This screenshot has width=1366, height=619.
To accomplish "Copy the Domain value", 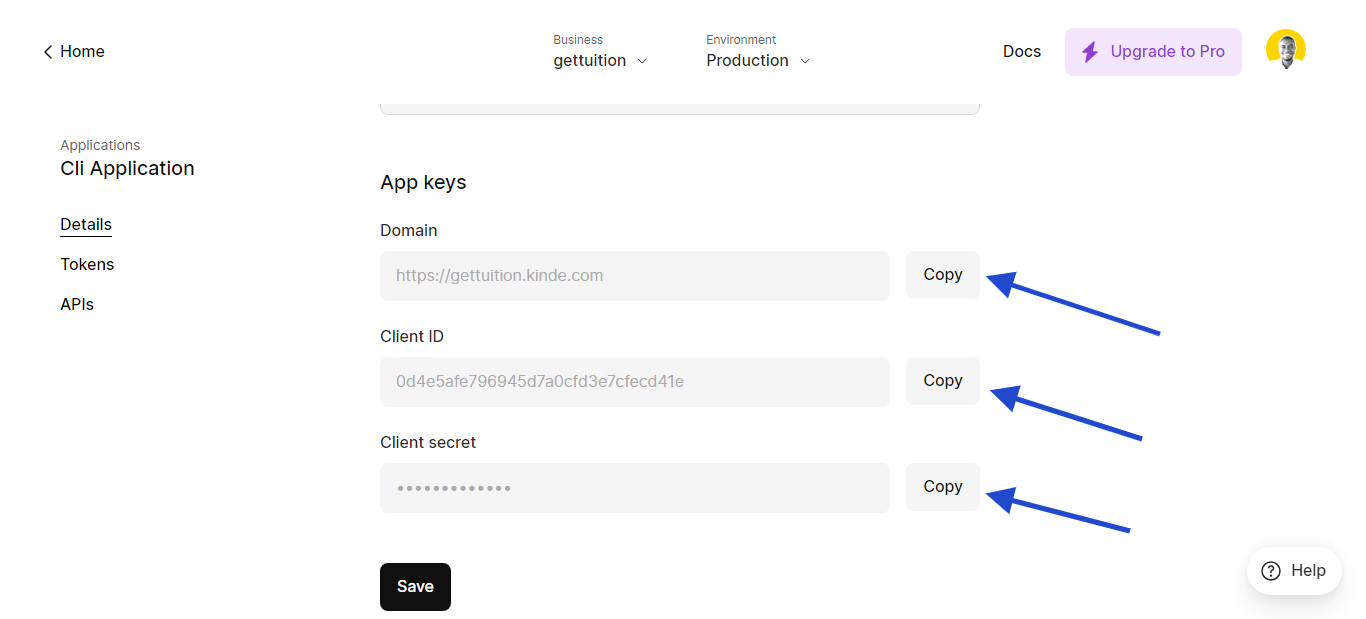I will tap(943, 275).
